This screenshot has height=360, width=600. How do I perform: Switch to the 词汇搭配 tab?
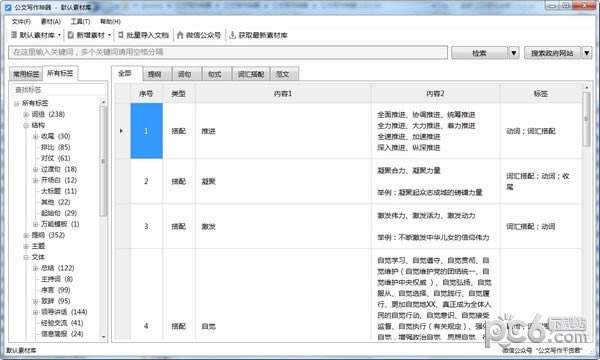coord(251,74)
